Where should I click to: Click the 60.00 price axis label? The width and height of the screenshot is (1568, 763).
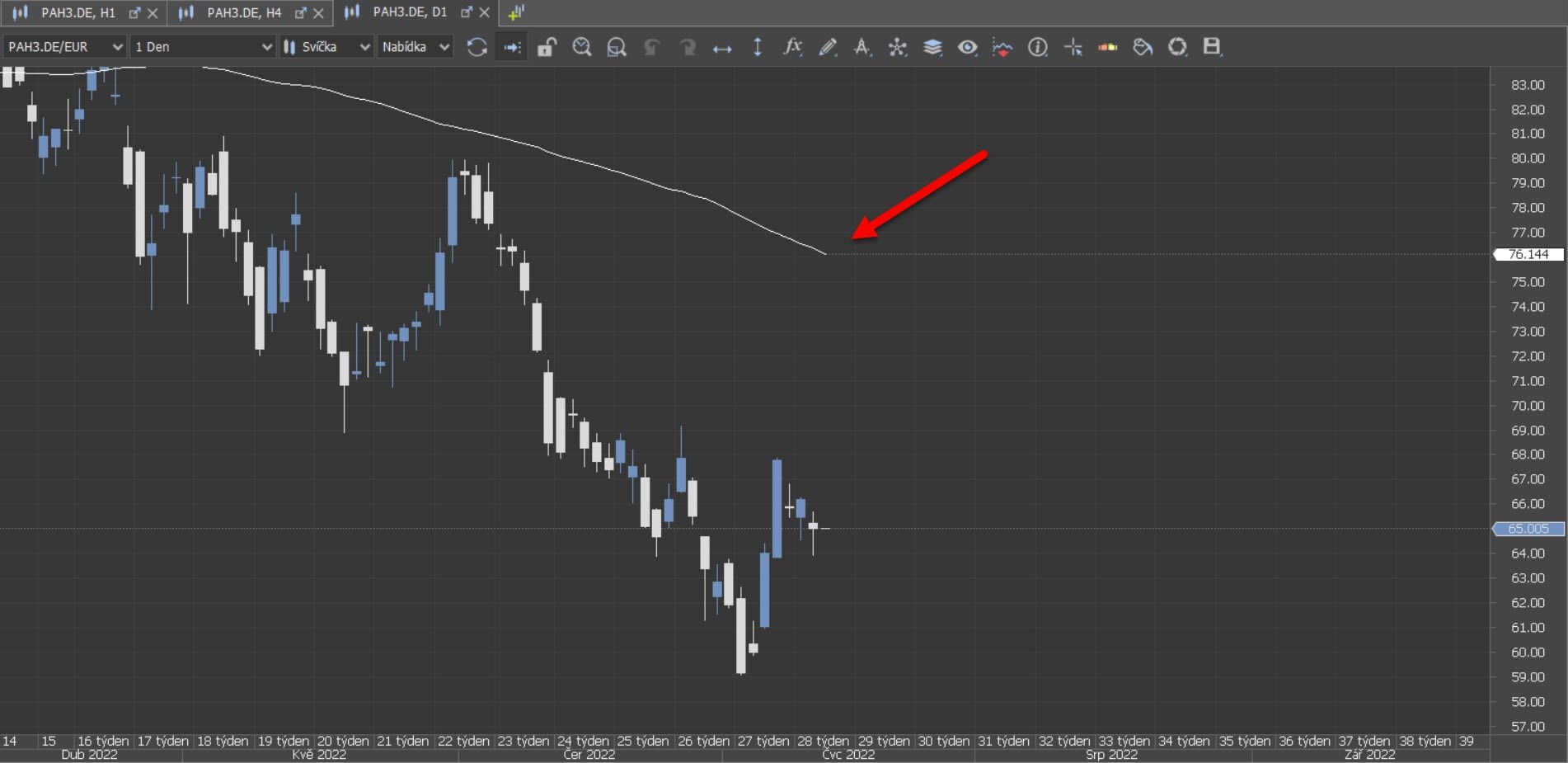1528,652
